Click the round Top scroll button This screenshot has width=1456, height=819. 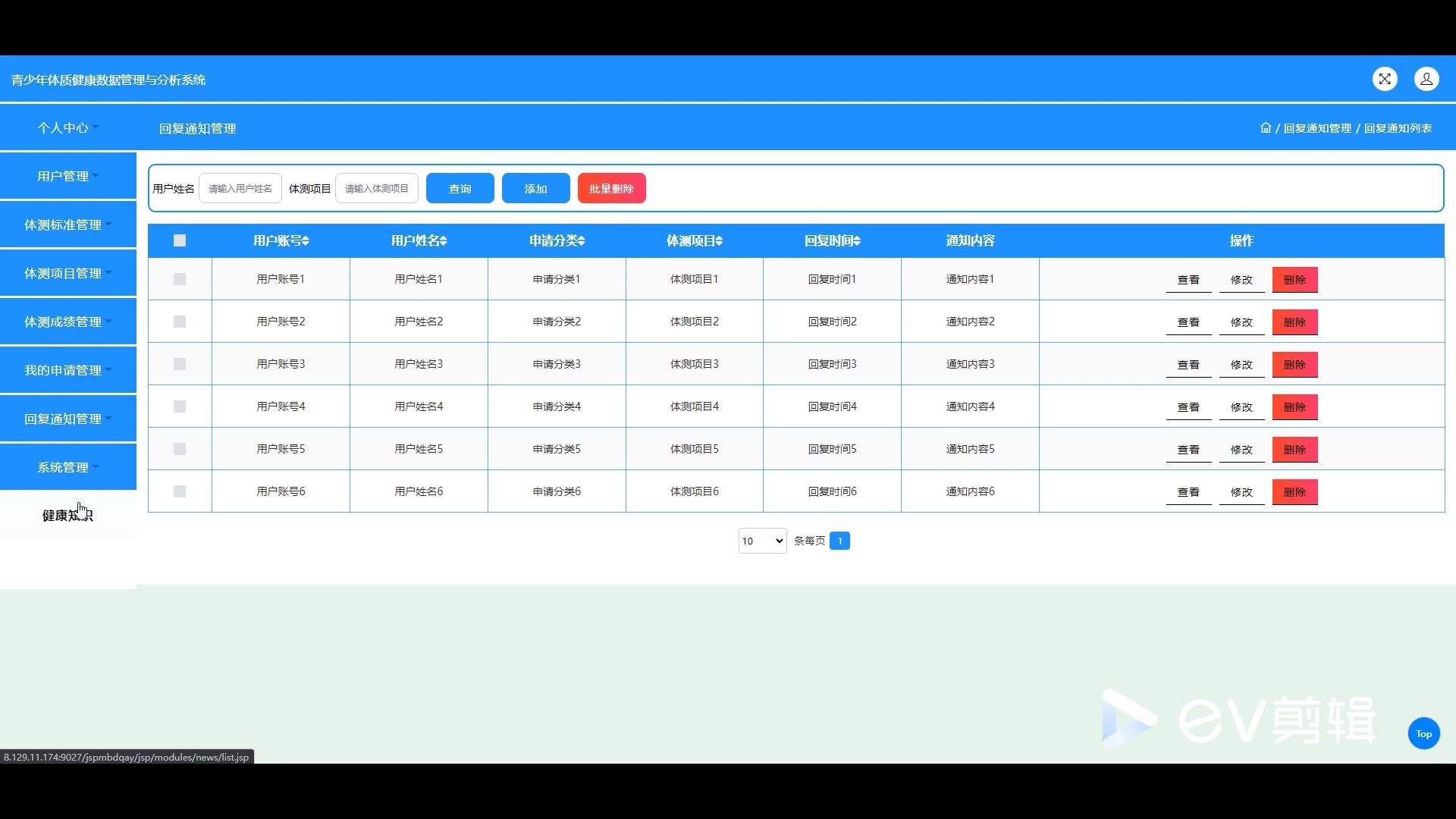[x=1423, y=733]
